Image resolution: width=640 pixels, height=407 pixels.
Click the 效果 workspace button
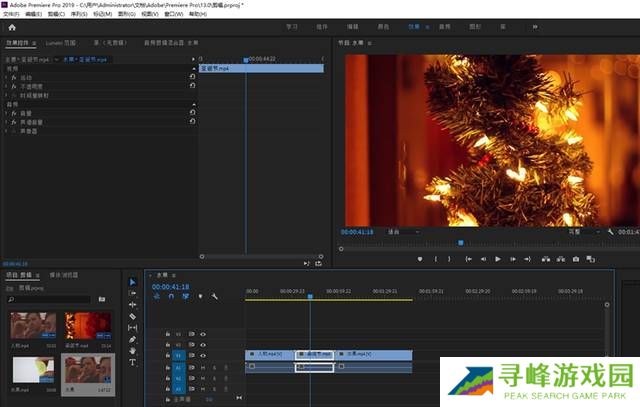point(416,28)
